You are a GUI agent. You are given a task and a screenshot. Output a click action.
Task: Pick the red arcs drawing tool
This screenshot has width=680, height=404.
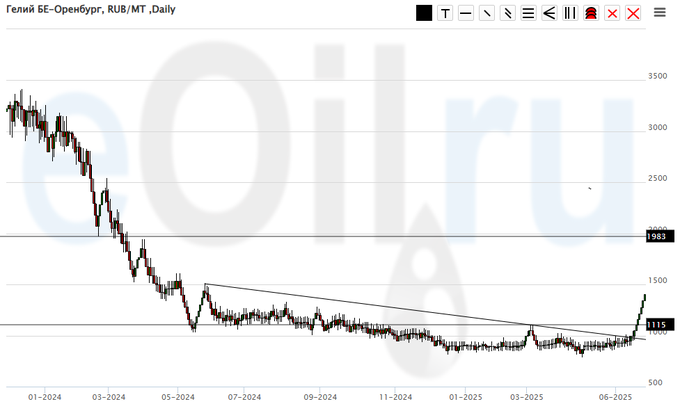tap(591, 13)
